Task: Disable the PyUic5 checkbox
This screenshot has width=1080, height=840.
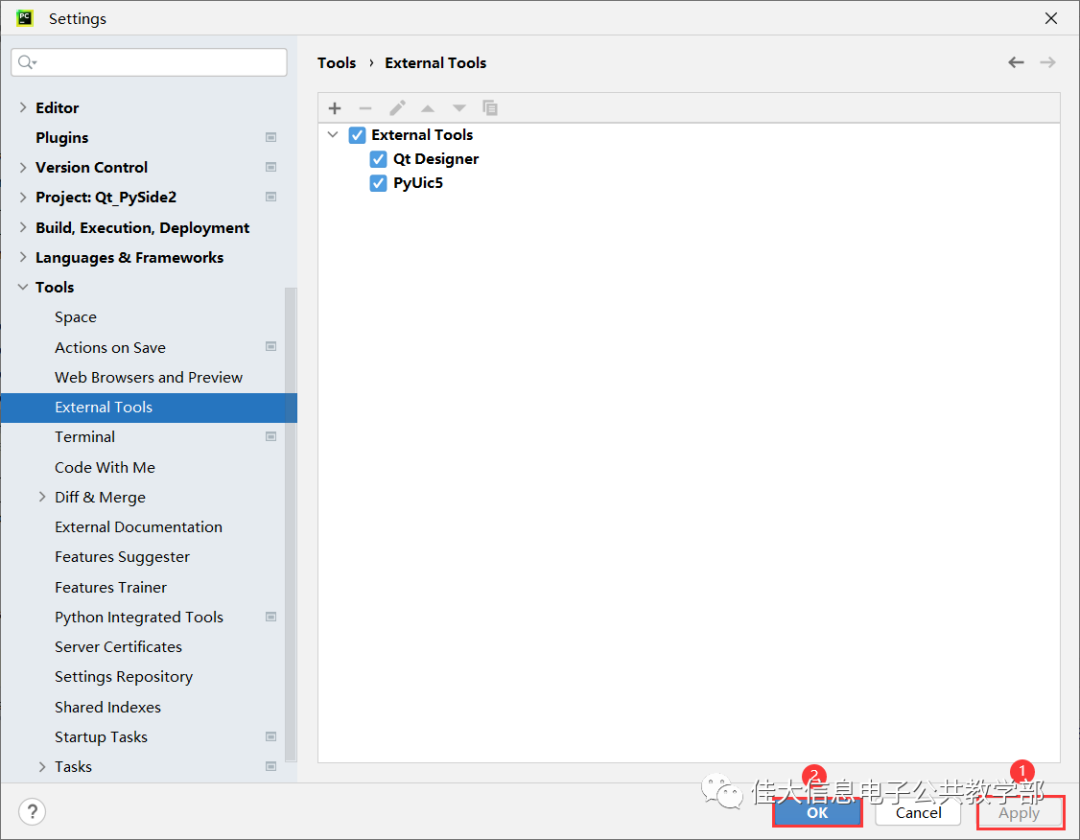Action: click(378, 183)
